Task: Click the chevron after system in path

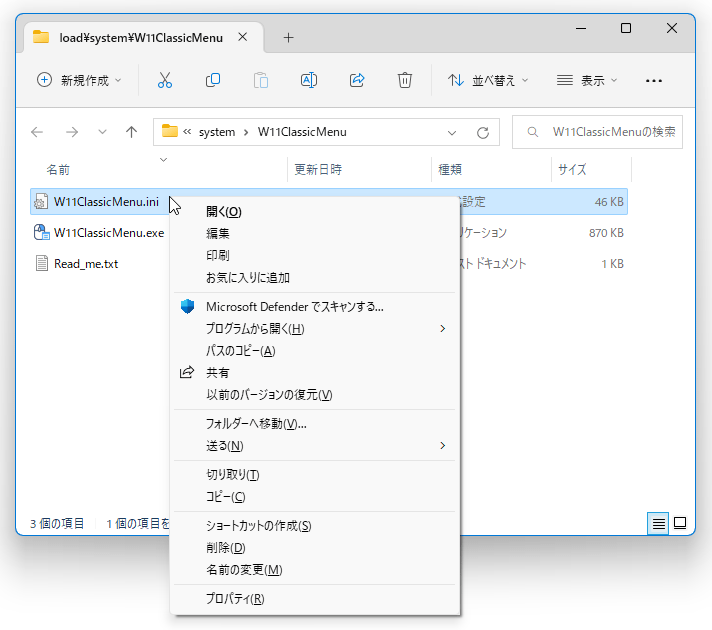Action: click(246, 132)
